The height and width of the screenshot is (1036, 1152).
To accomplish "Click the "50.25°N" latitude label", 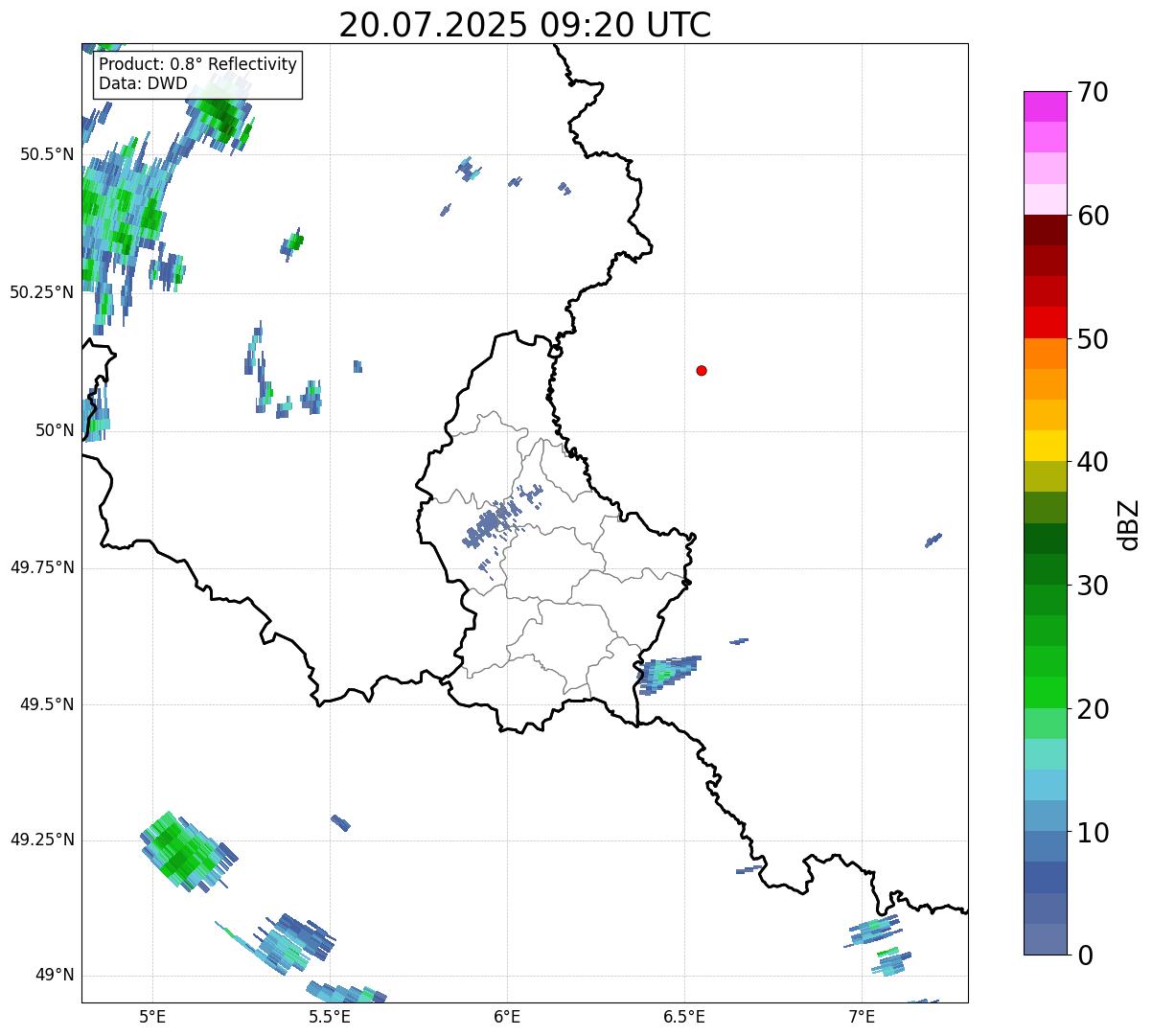I will tap(42, 292).
